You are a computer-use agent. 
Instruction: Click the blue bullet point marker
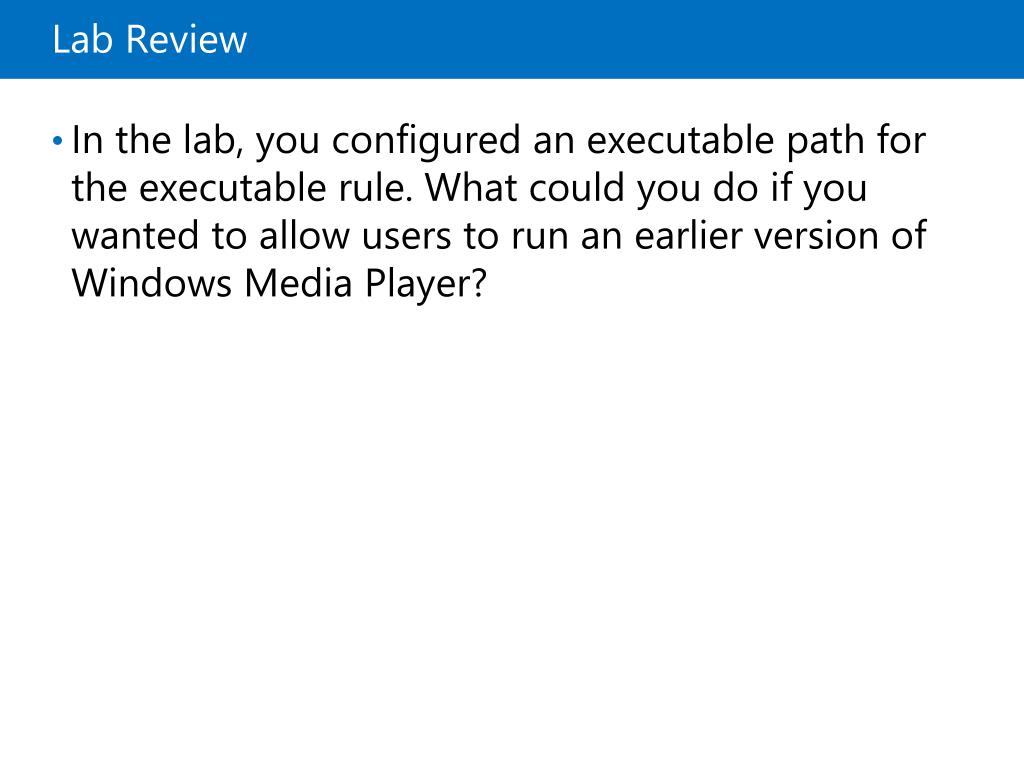pyautogui.click(x=57, y=140)
